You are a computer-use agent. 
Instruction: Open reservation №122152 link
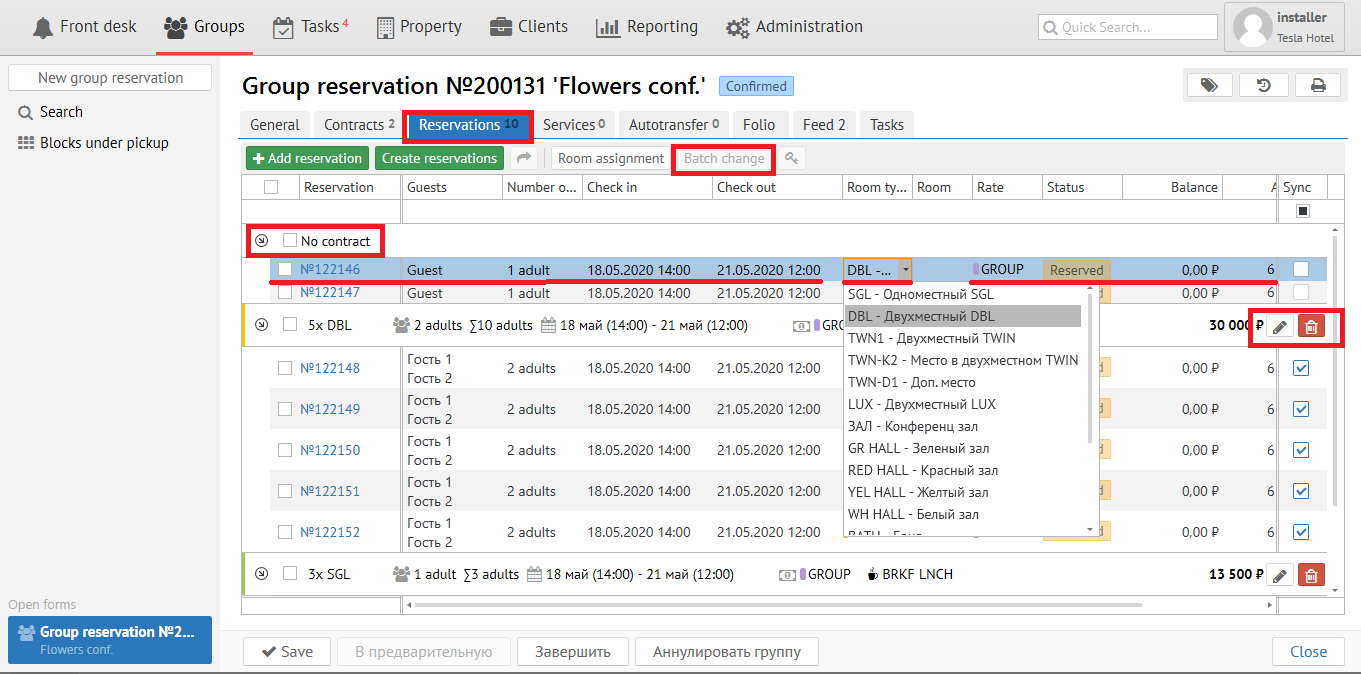click(x=330, y=532)
